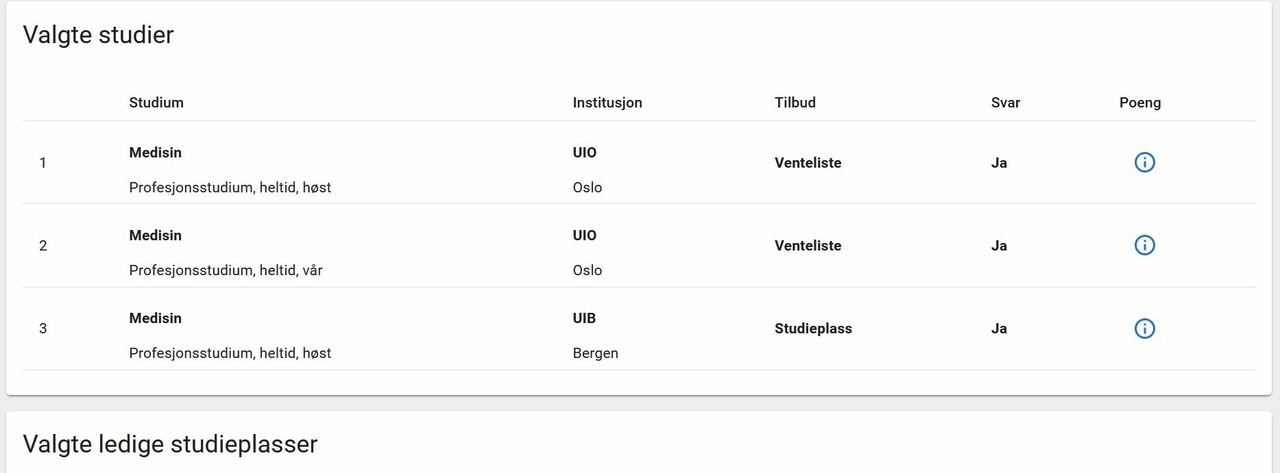This screenshot has height=473, width=1280.
Task: Click the Ja answer for Bergen row
Action: point(998,328)
